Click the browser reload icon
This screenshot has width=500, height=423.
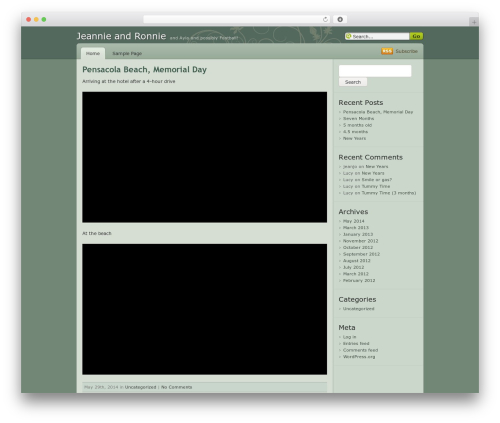(325, 20)
